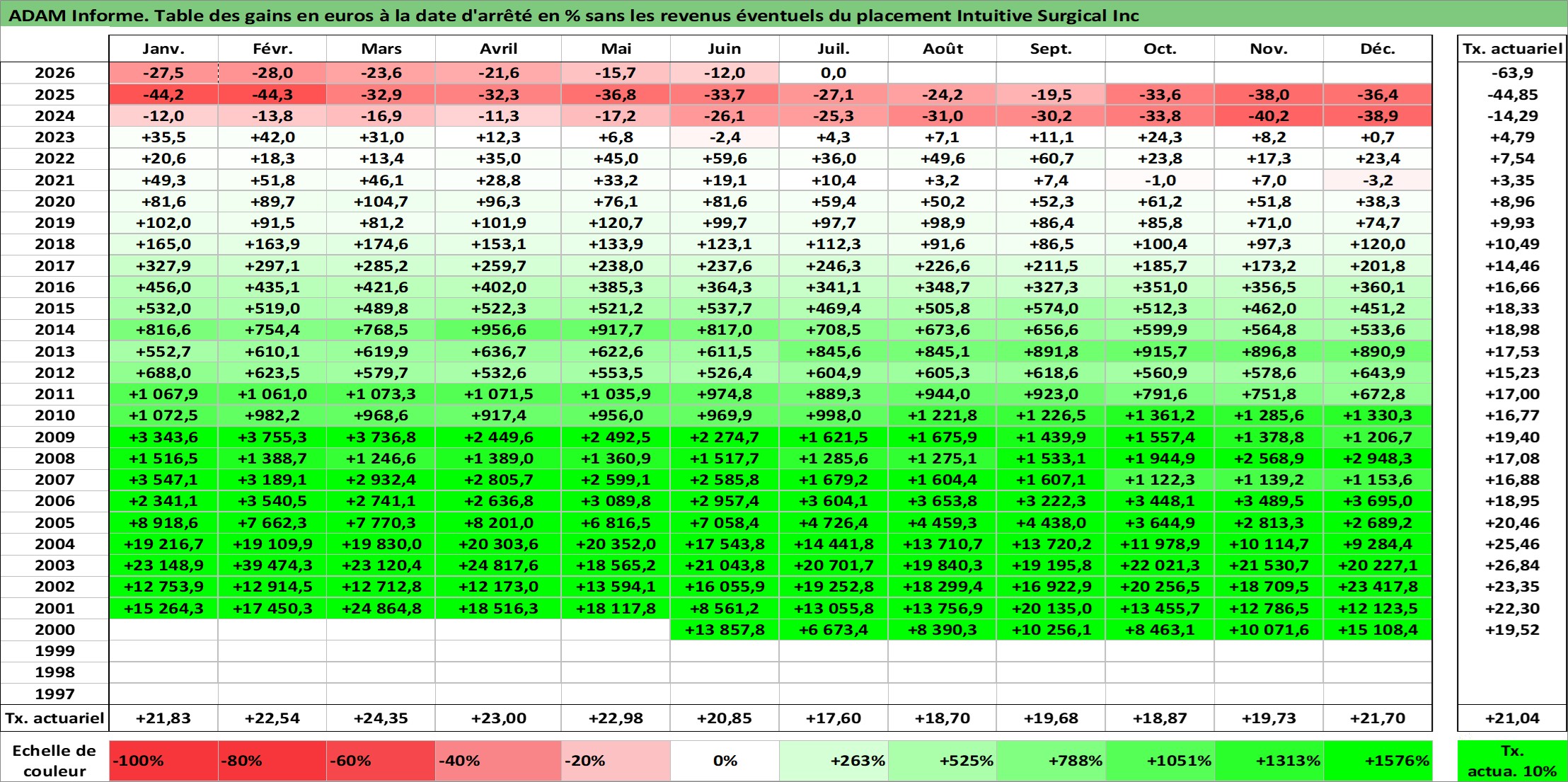Select the '+23 417,8' cell in row 2002
This screenshot has height=782, width=1568.
coord(1378,586)
